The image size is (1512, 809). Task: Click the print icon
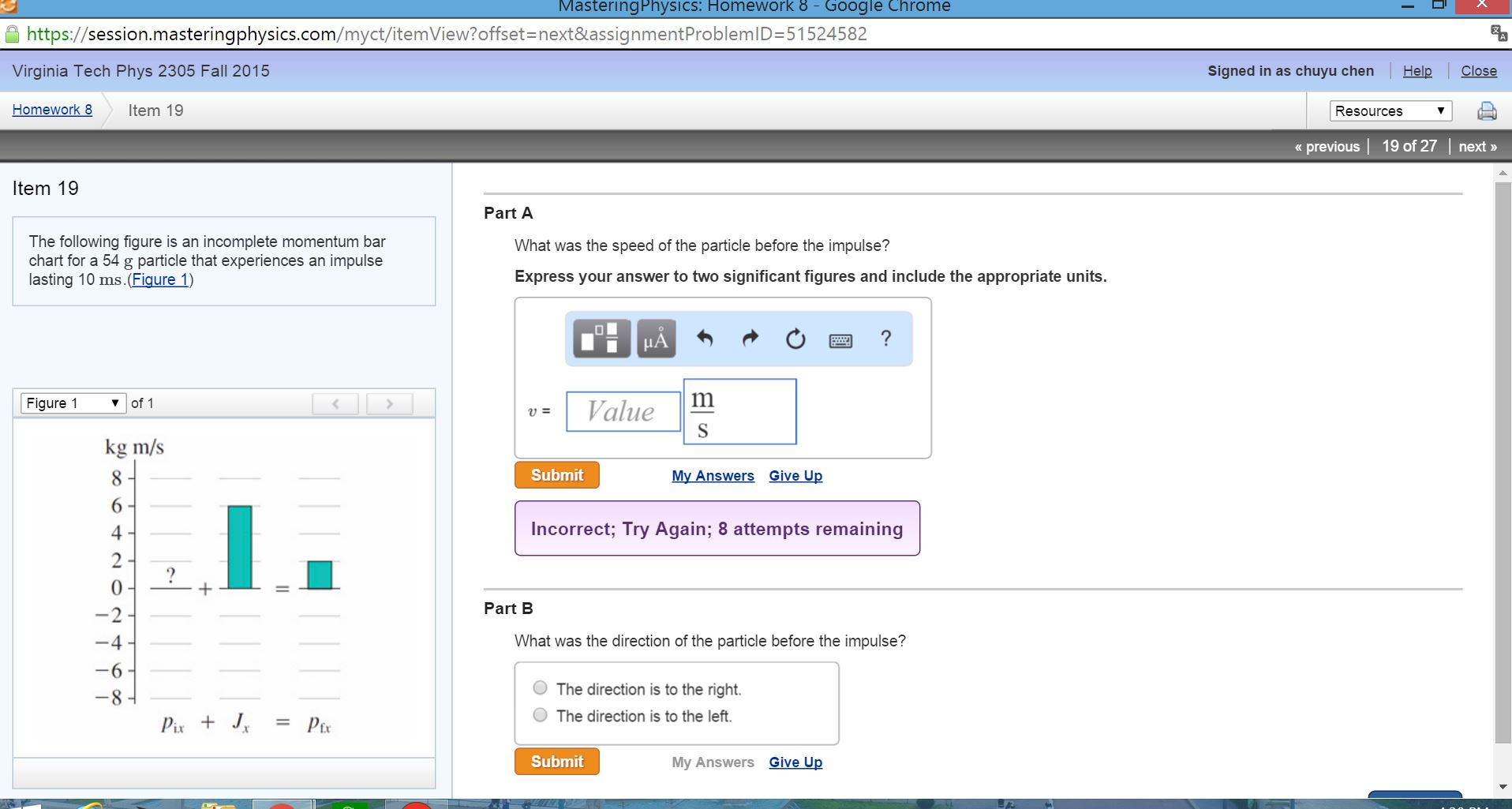[1487, 110]
